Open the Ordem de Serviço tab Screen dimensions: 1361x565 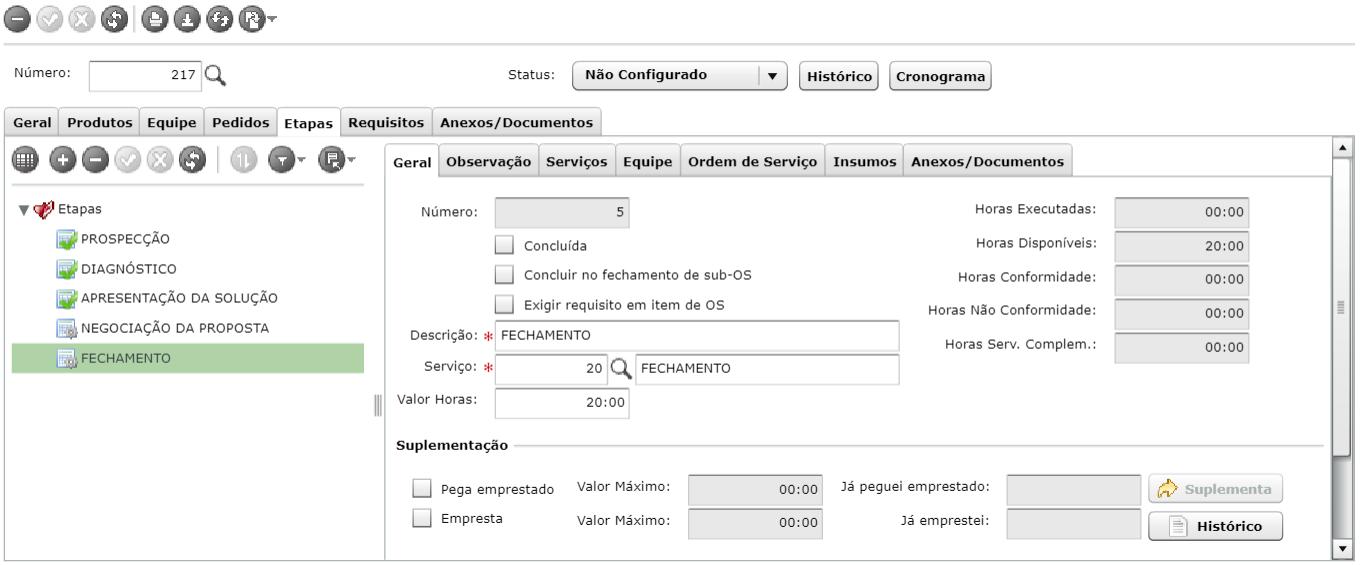[753, 161]
